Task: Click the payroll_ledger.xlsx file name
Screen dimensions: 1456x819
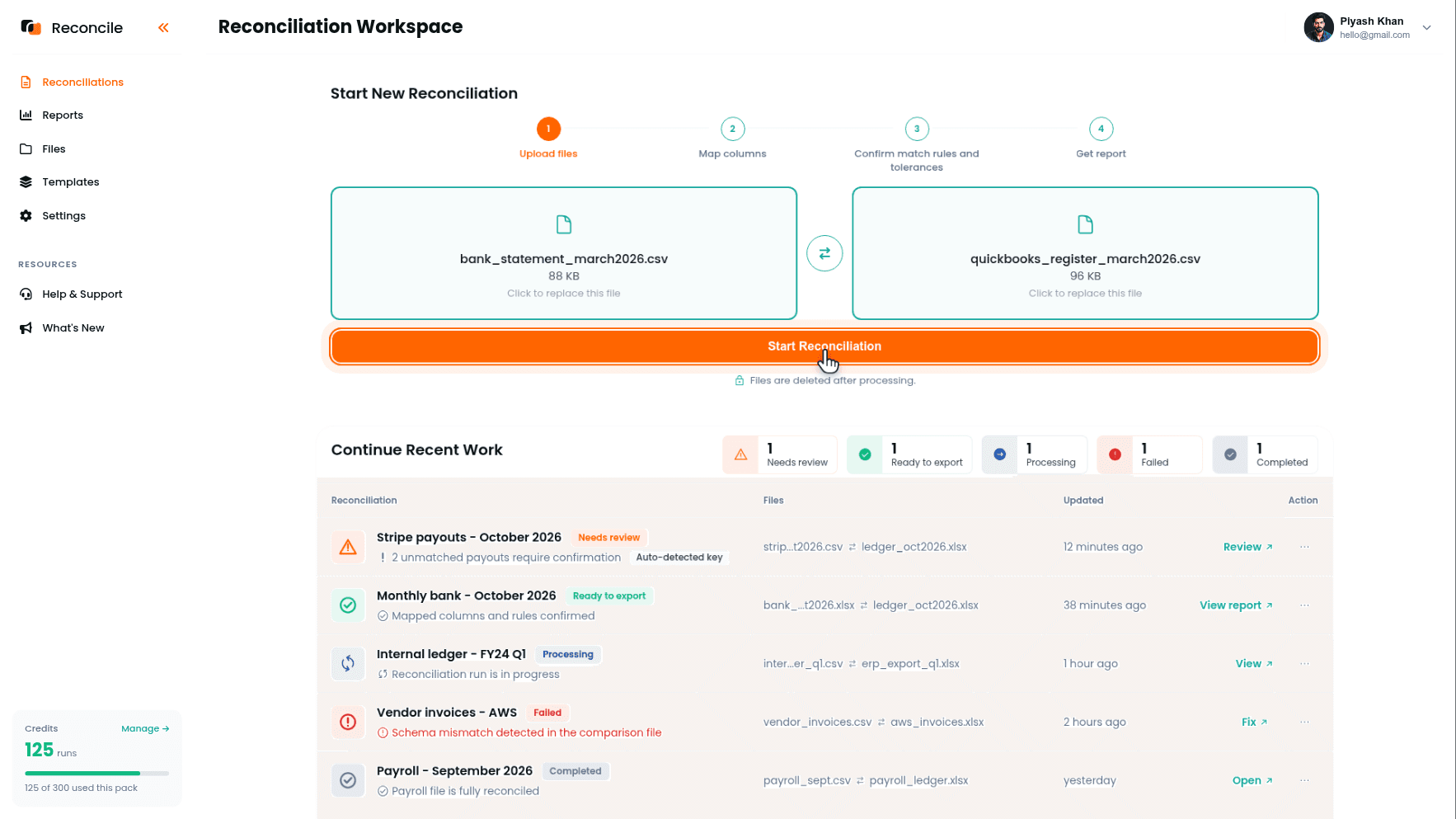Action: point(918,780)
